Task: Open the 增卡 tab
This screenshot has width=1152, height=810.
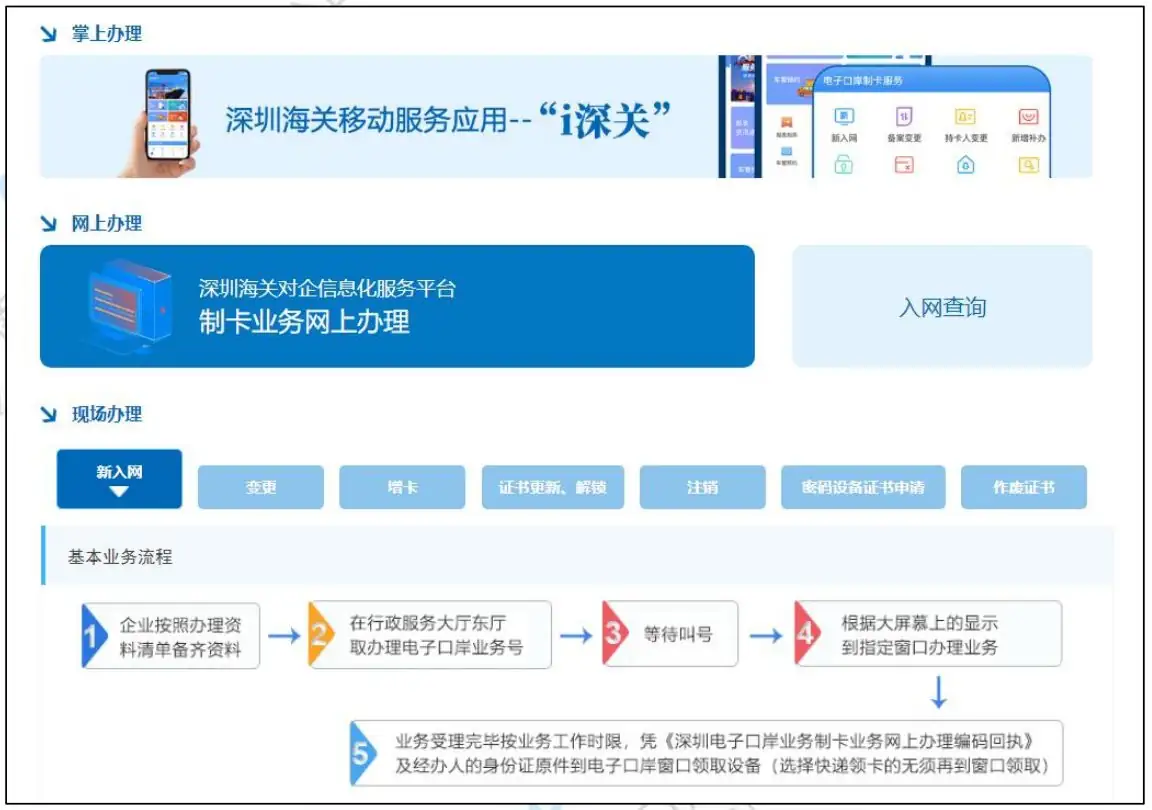Action: (401, 487)
